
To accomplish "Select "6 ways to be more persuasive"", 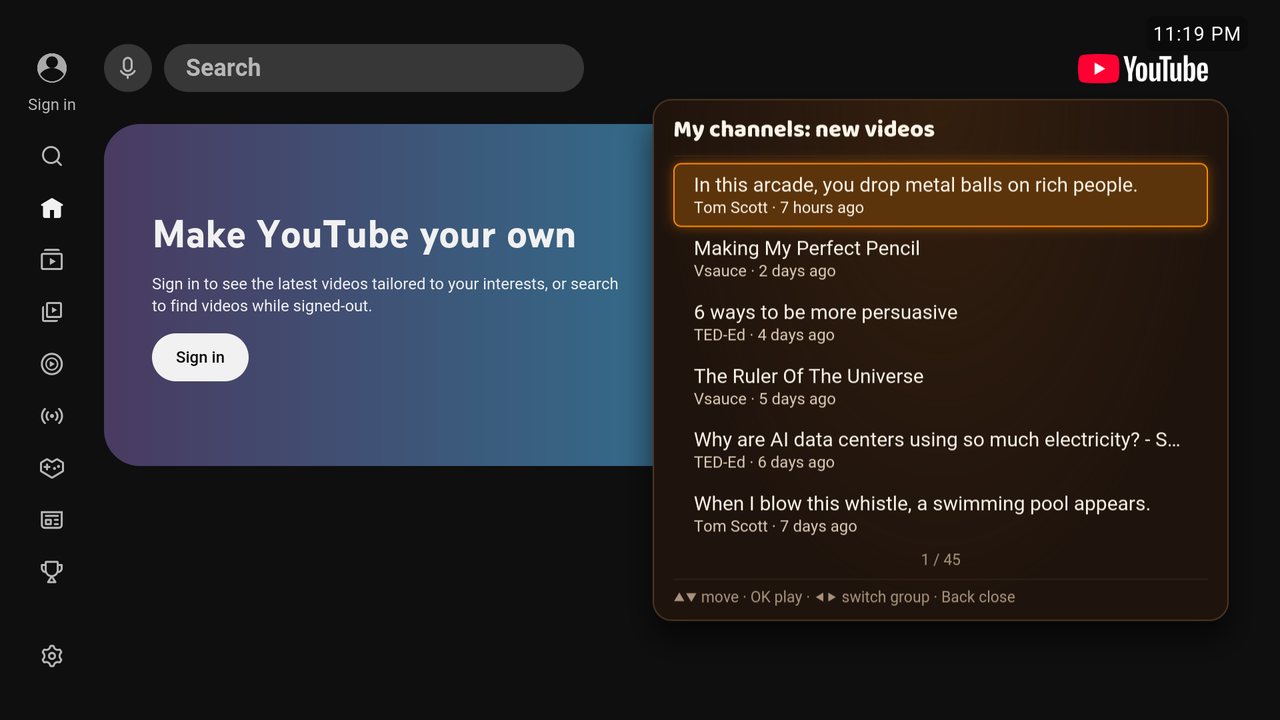I will (940, 323).
